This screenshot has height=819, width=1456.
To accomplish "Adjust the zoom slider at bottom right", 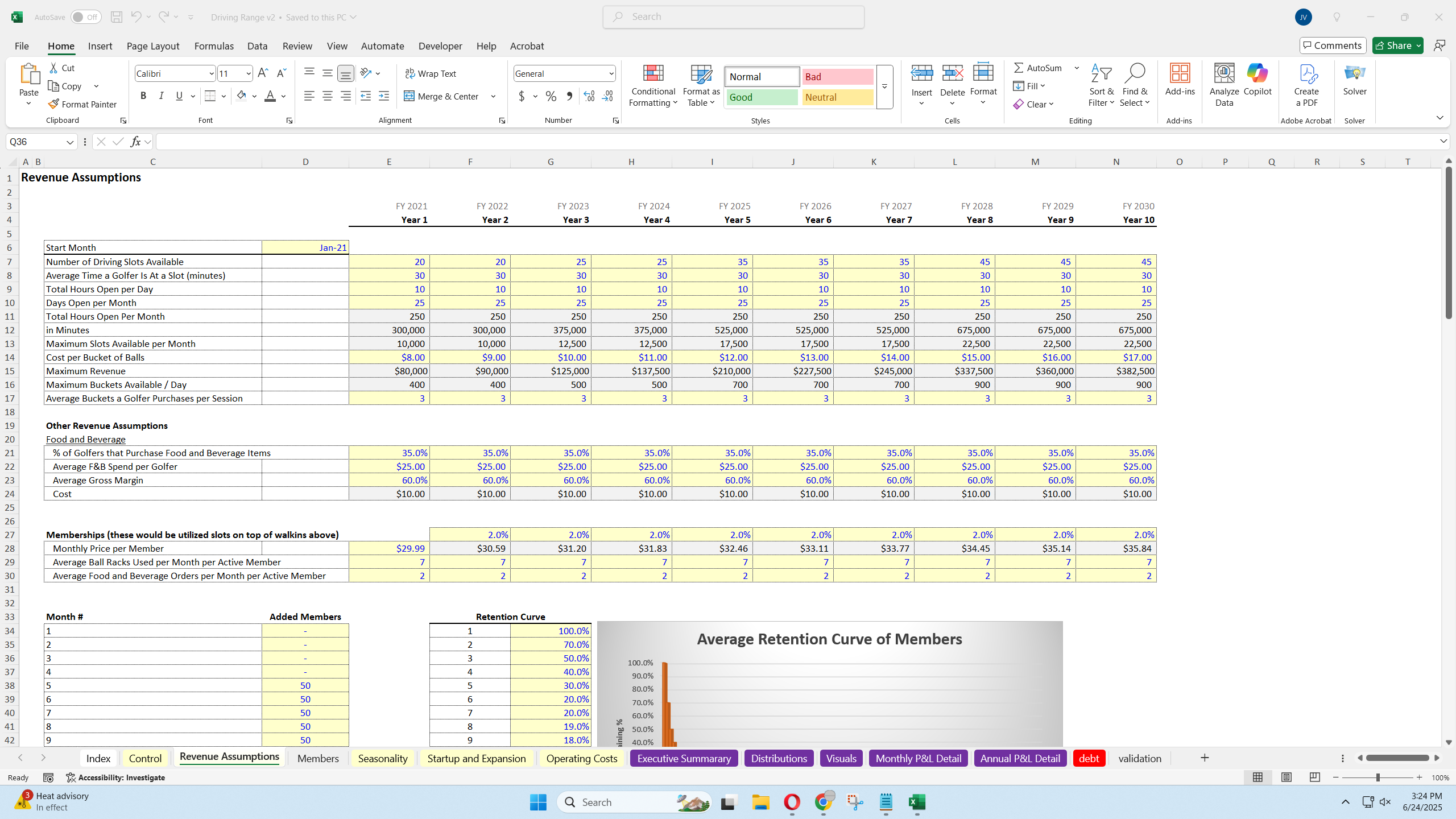I will pos(1378,777).
